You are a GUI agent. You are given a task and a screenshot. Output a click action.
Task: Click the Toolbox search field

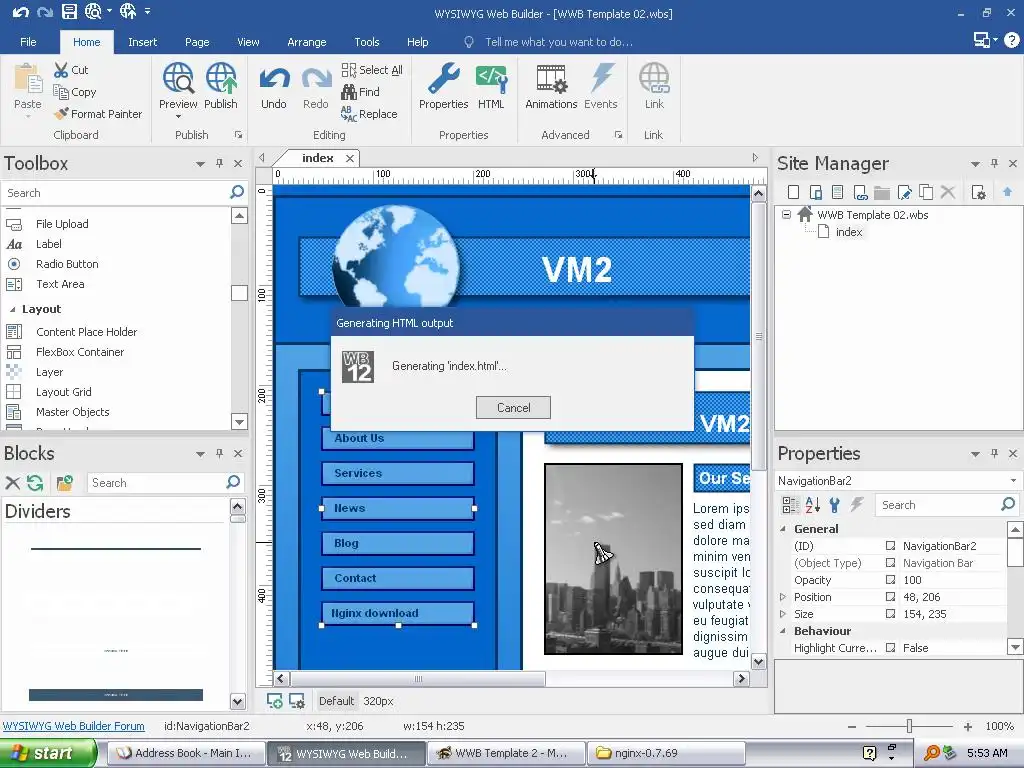point(116,193)
